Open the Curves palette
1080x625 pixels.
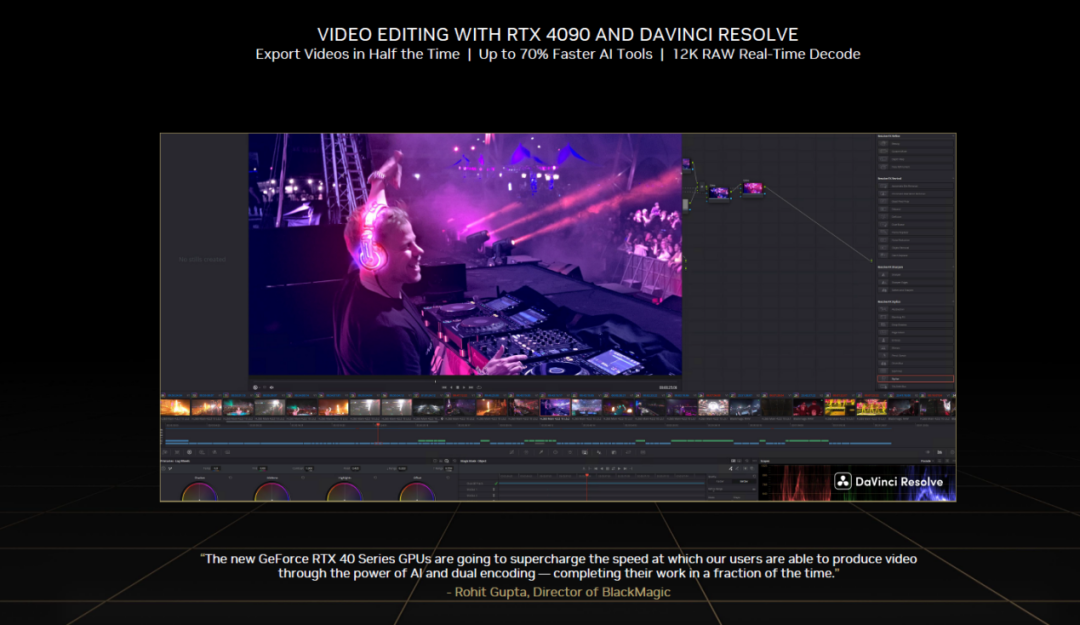(512, 452)
